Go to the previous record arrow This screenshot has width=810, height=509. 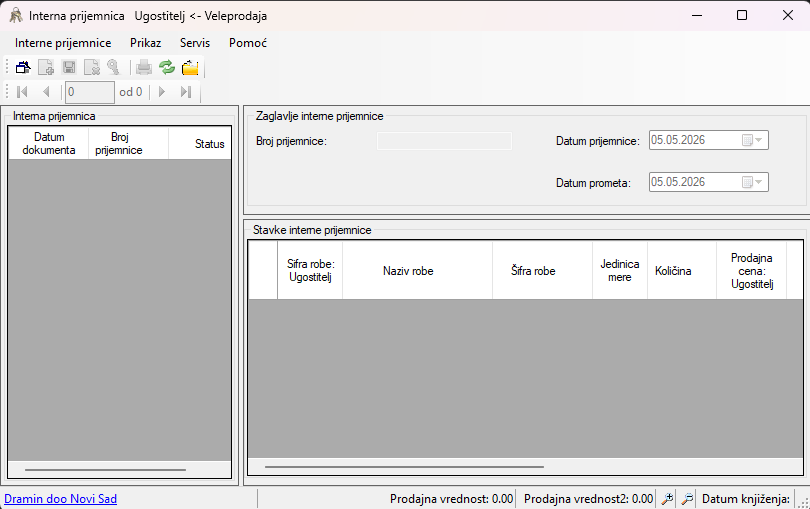pyautogui.click(x=46, y=92)
